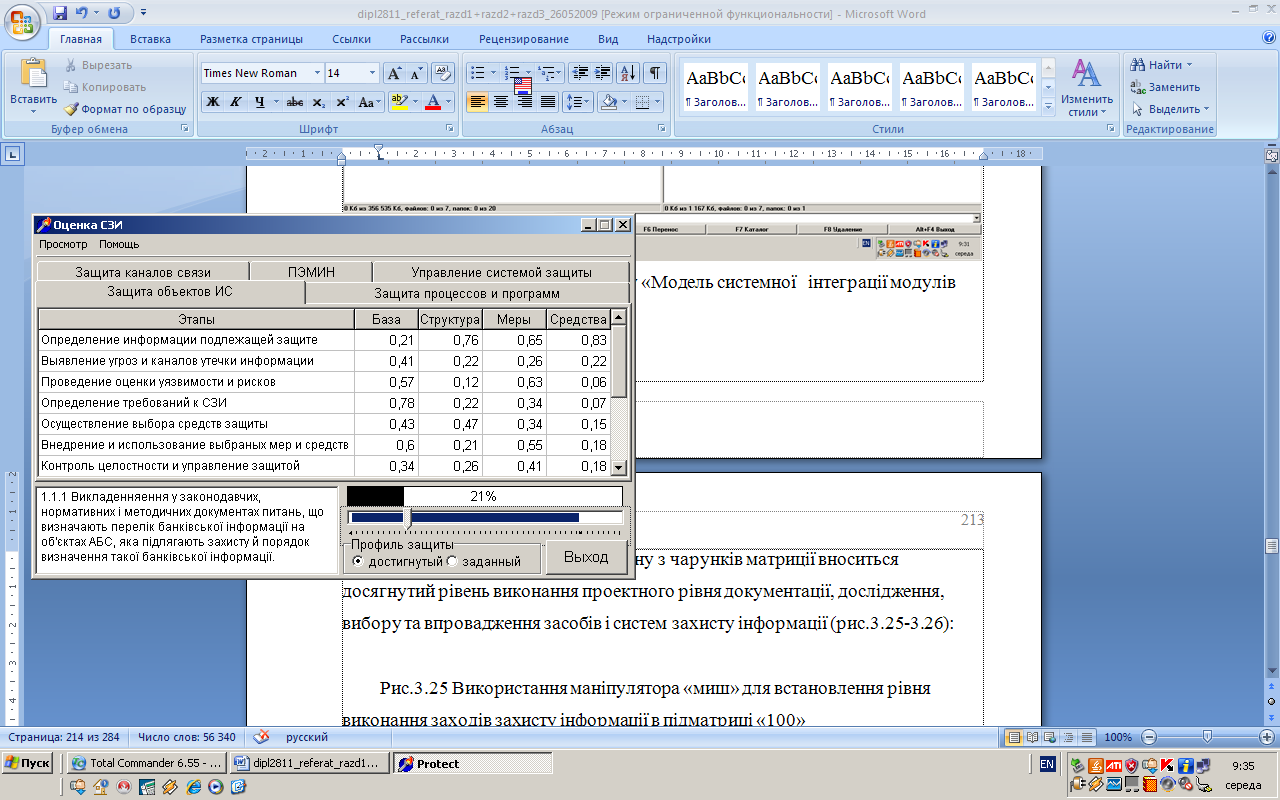Toggle italic (К) formatting
Image resolution: width=1280 pixels, height=800 pixels.
236,102
